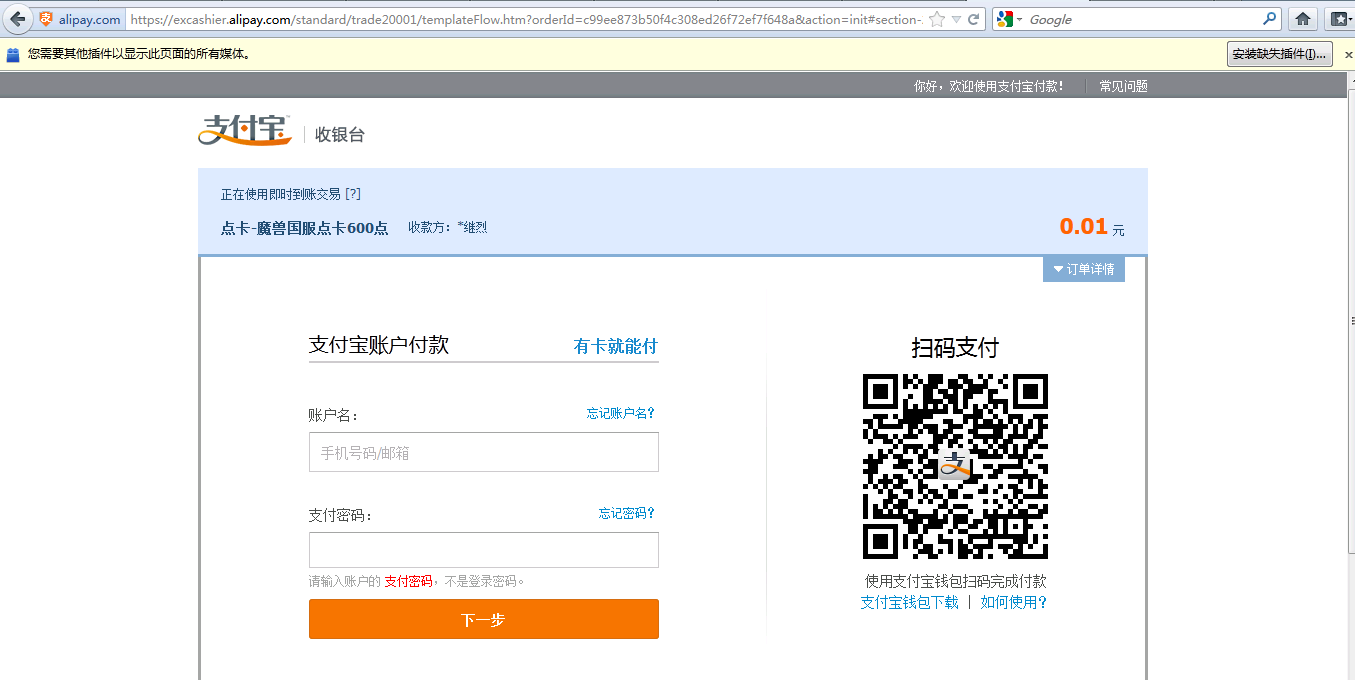Click the 收款方: *维烈 text
Screen dimensions: 1355x680
point(447,228)
